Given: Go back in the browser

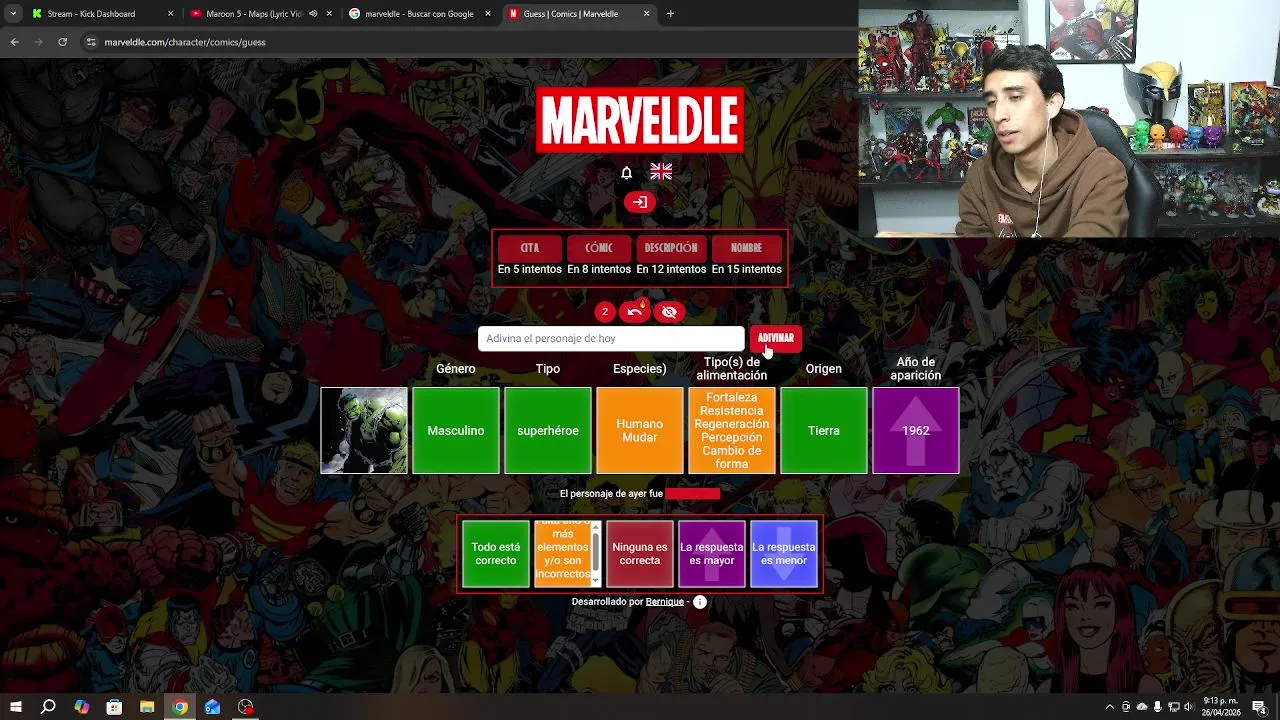Looking at the screenshot, I should (14, 42).
